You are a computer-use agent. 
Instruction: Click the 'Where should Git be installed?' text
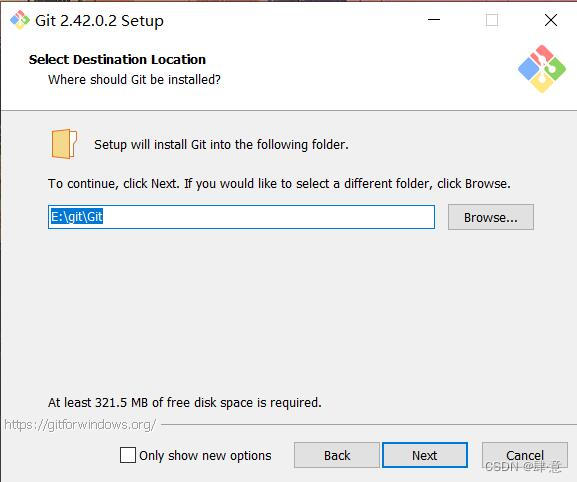(134, 79)
